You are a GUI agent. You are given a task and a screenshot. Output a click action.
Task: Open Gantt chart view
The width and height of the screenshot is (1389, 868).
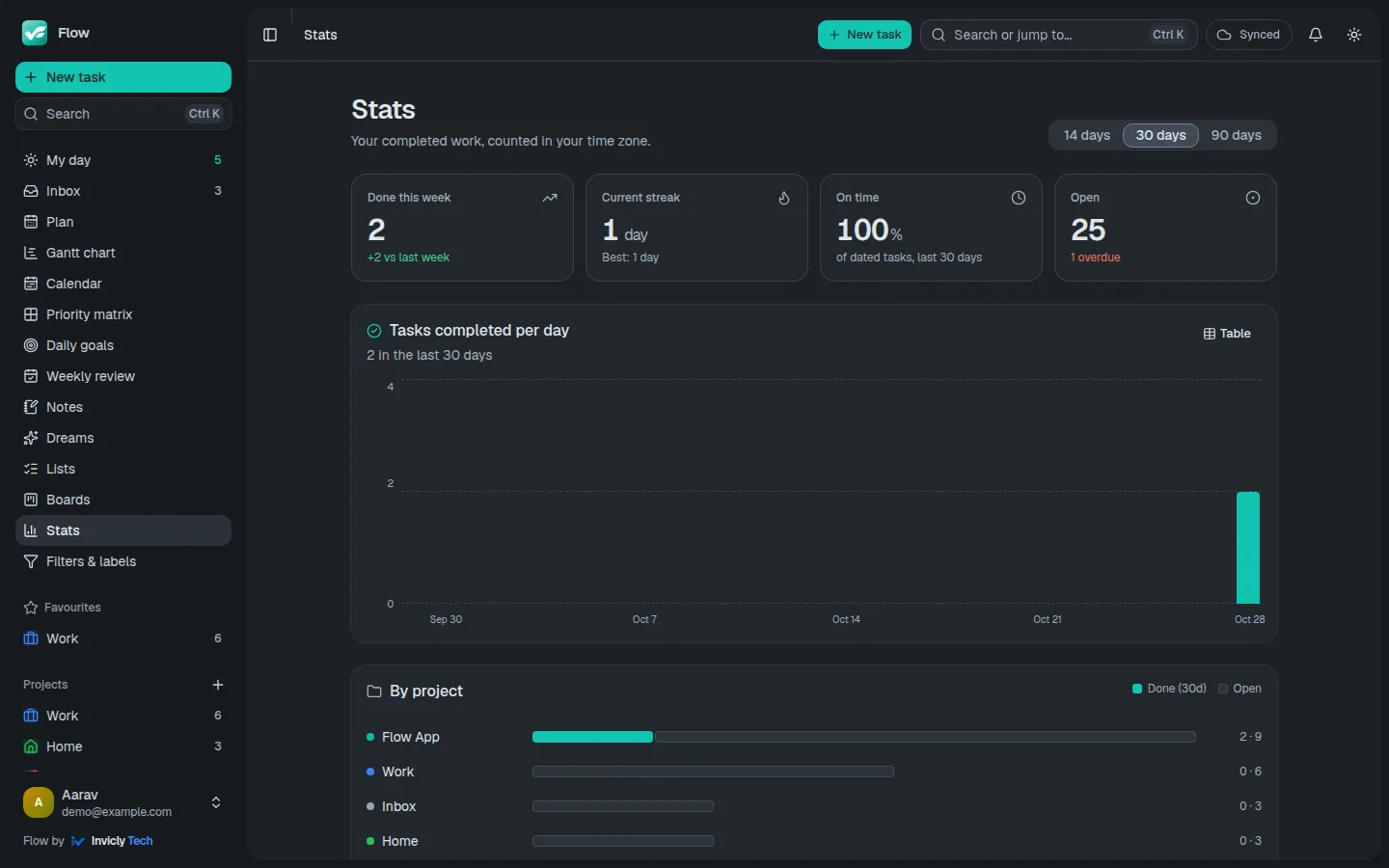123,253
